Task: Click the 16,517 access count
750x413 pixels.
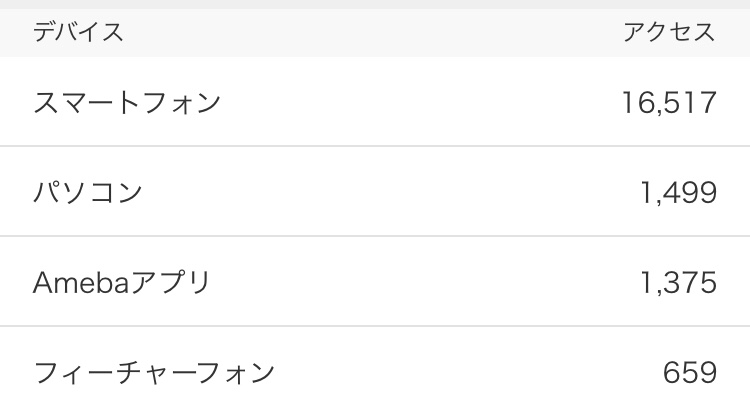Action: [668, 102]
